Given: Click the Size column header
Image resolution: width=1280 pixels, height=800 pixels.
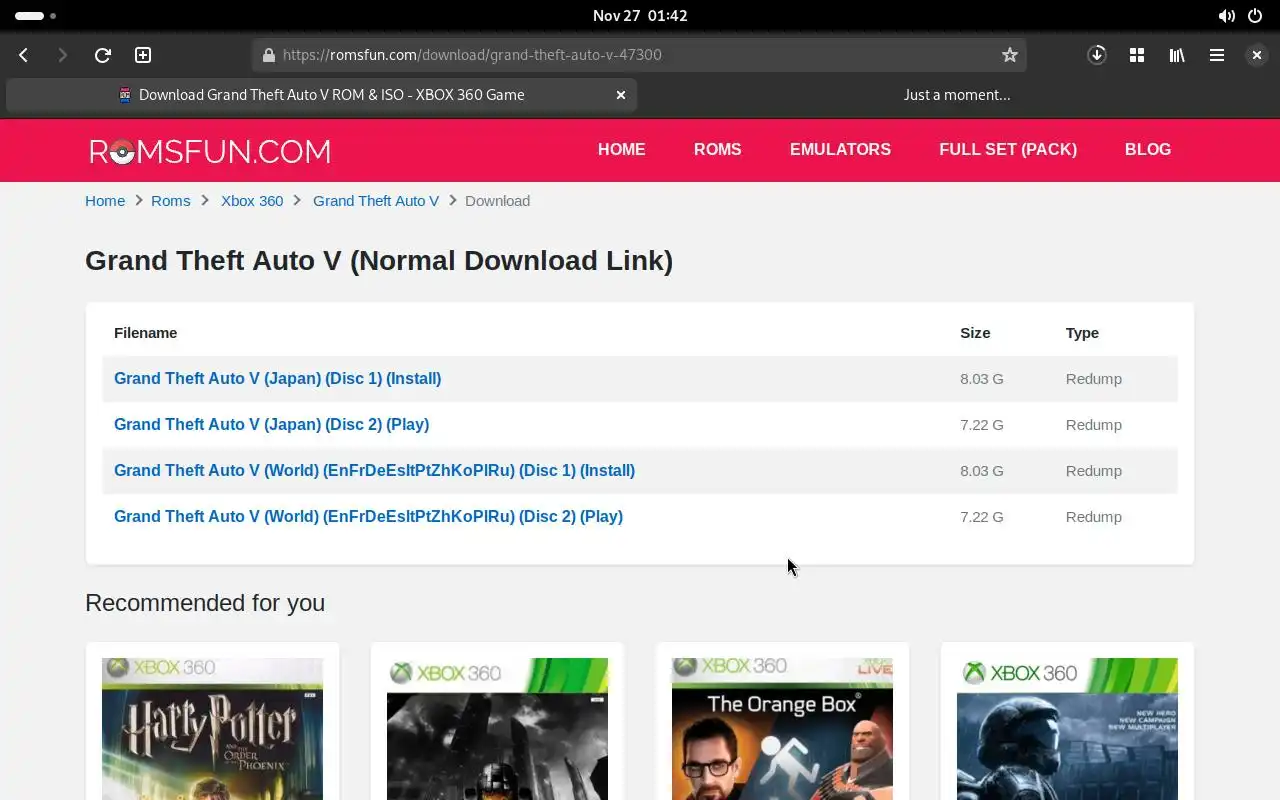Looking at the screenshot, I should [x=975, y=333].
